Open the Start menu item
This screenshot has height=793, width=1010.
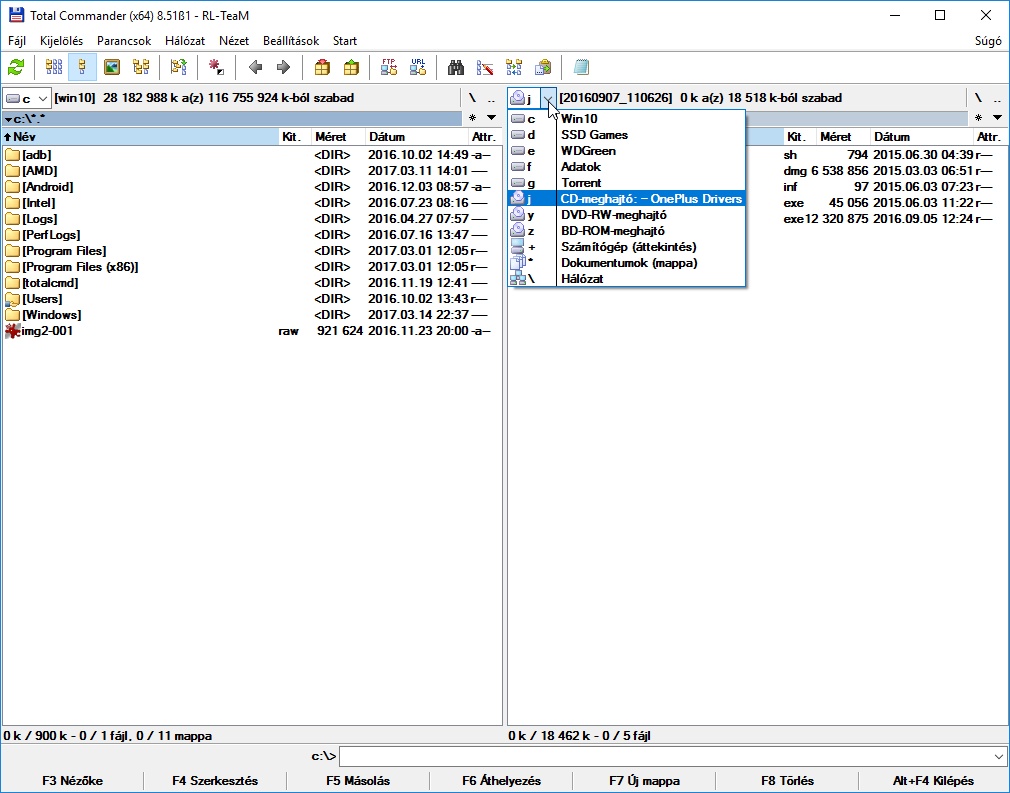(345, 41)
